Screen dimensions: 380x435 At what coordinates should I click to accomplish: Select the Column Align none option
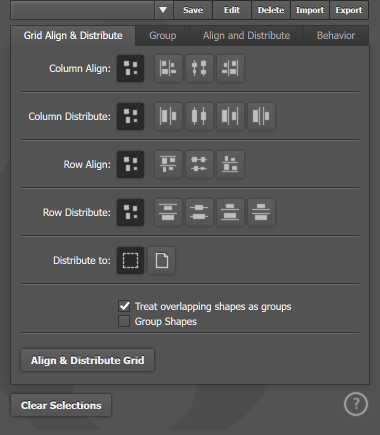point(130,68)
